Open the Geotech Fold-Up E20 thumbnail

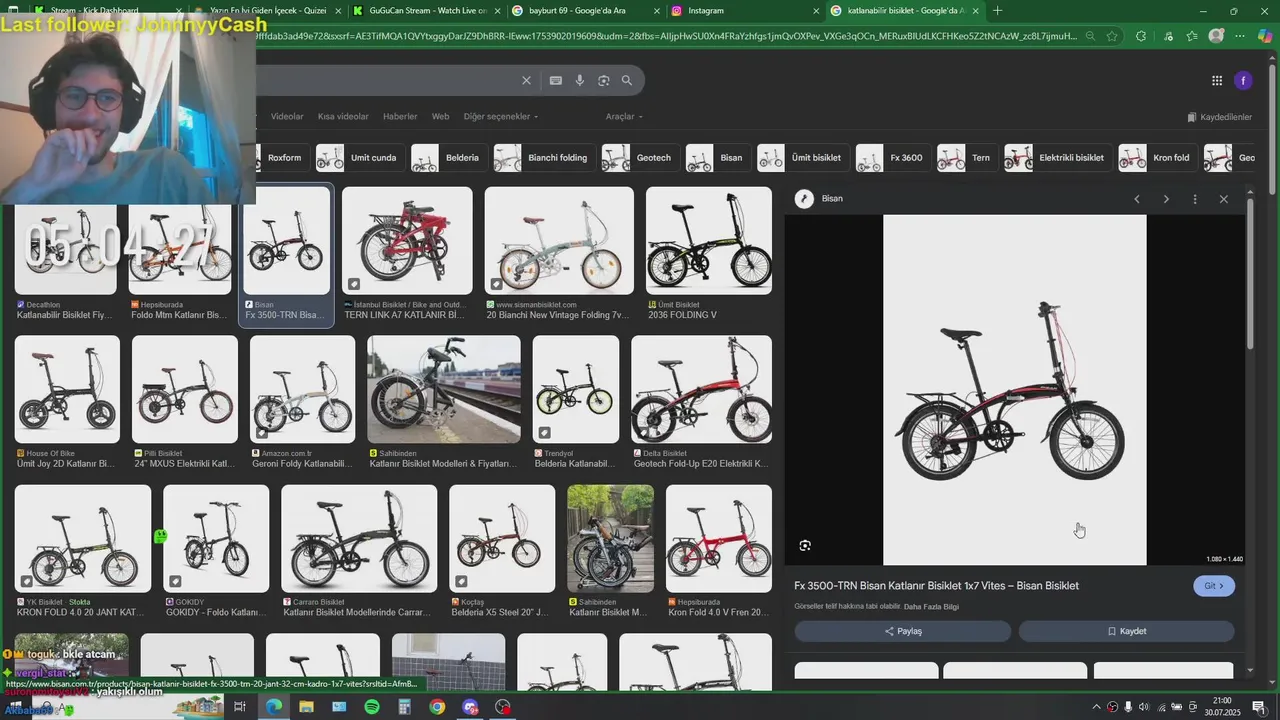click(x=701, y=389)
